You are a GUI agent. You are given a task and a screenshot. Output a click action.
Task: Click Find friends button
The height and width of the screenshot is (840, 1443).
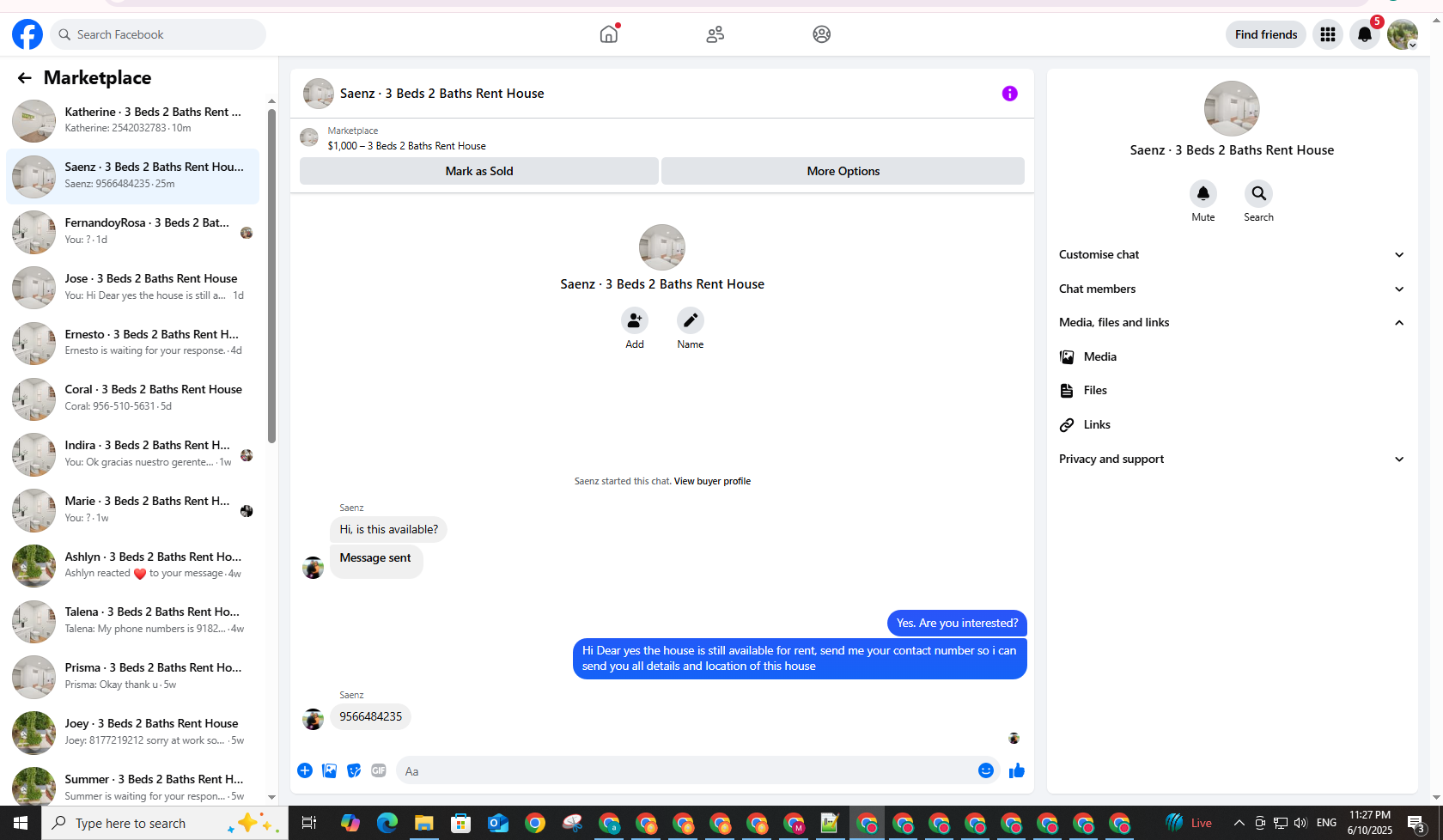coord(1266,34)
